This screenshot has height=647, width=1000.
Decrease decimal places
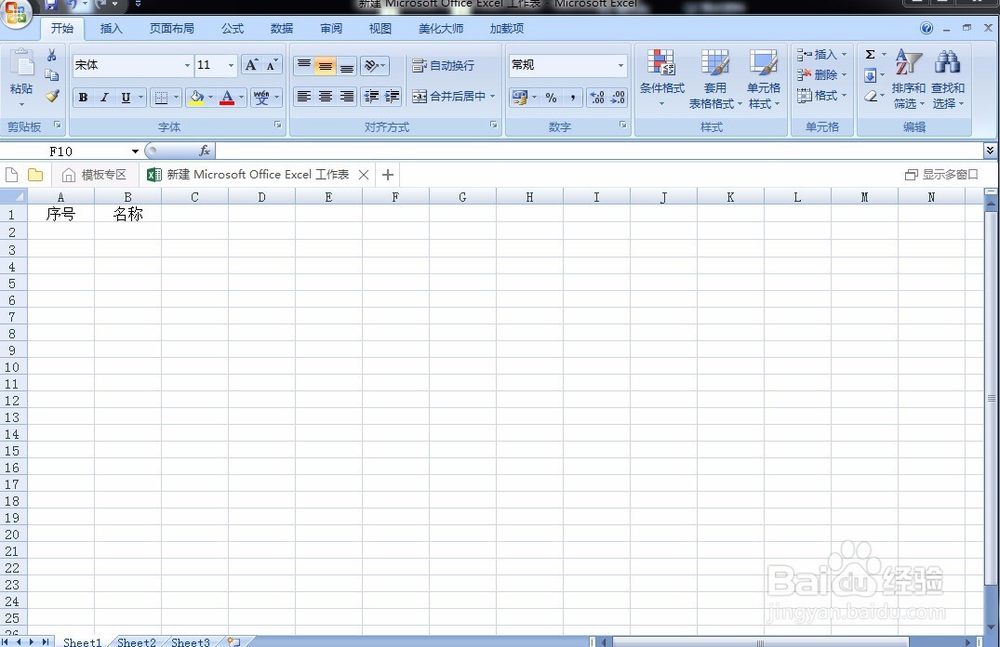[617, 98]
